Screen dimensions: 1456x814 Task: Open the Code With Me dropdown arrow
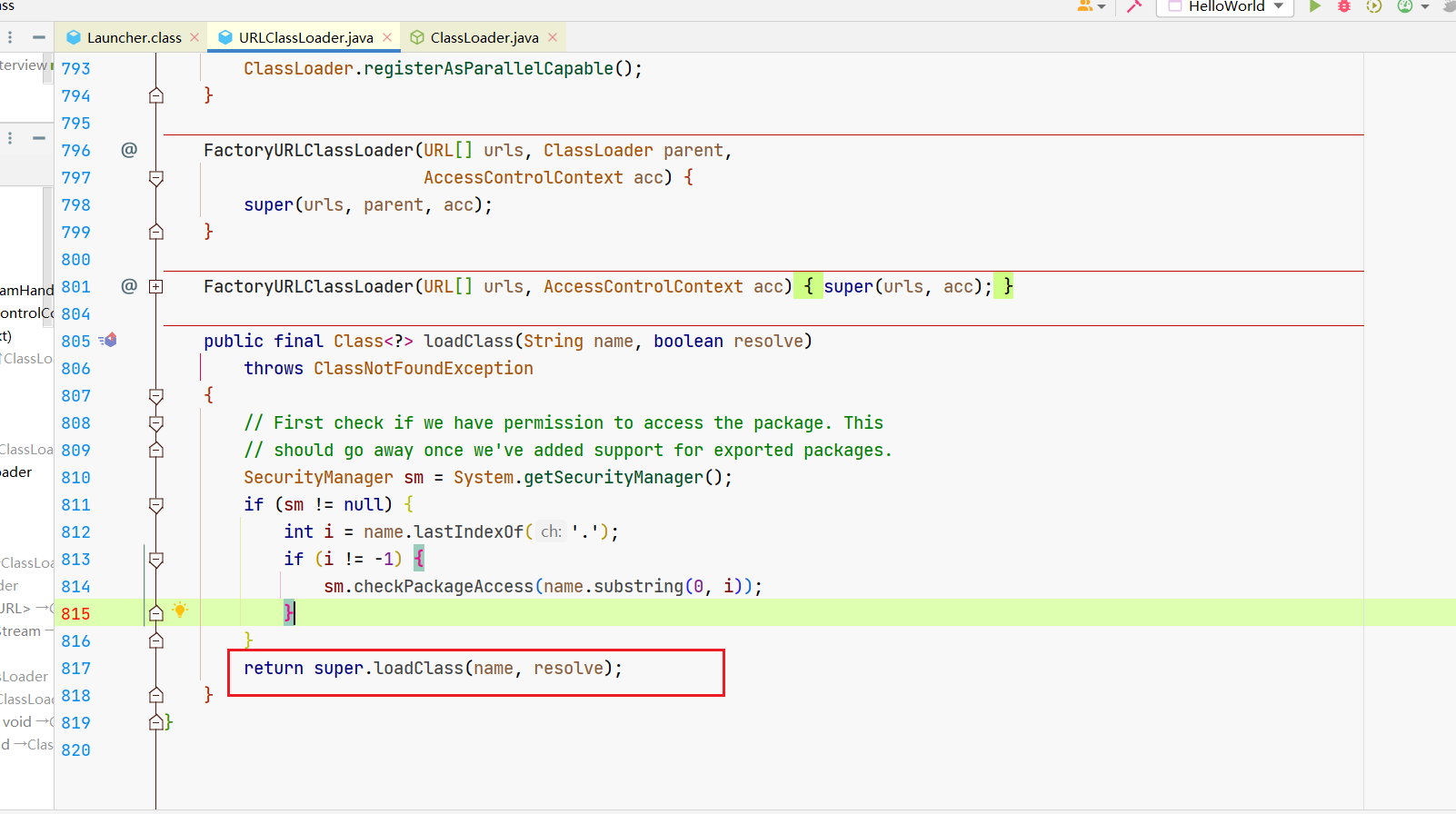1102,6
